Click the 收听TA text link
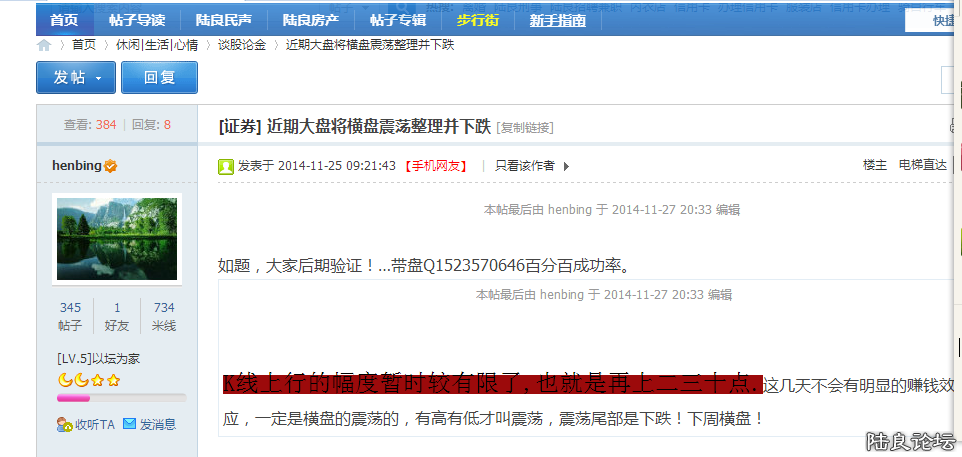Screen dimensions: 962x457 click(95, 424)
